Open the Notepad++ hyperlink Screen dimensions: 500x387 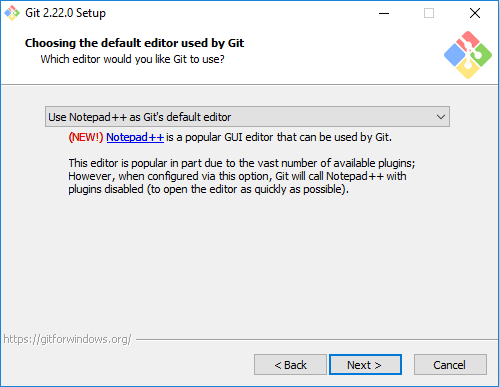(135, 137)
